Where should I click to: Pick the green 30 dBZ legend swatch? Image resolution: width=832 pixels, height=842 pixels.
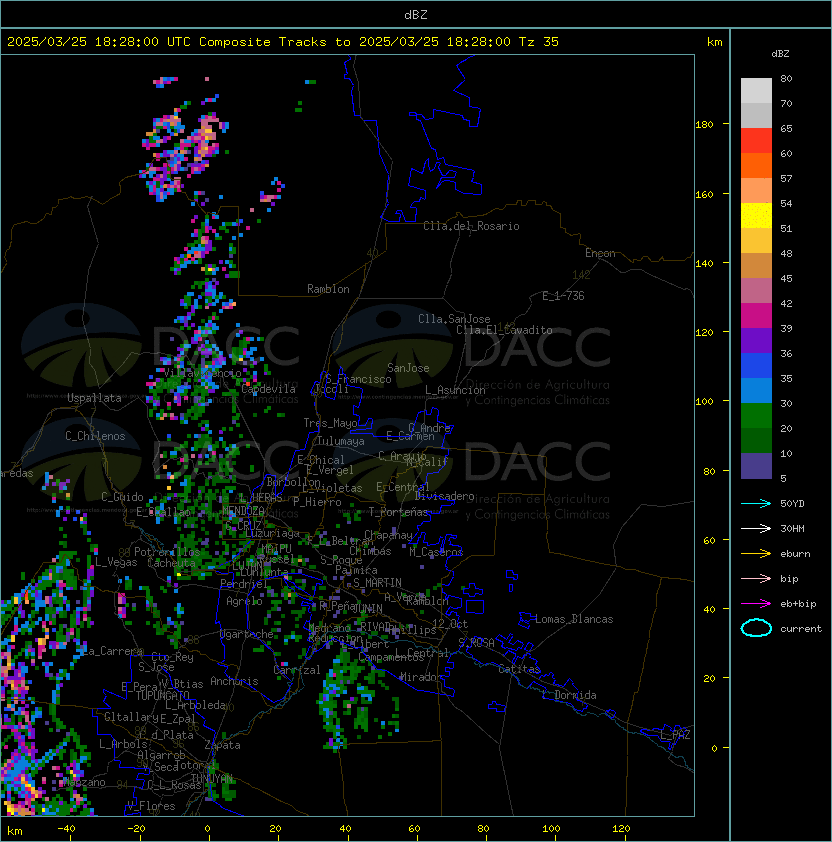[756, 415]
